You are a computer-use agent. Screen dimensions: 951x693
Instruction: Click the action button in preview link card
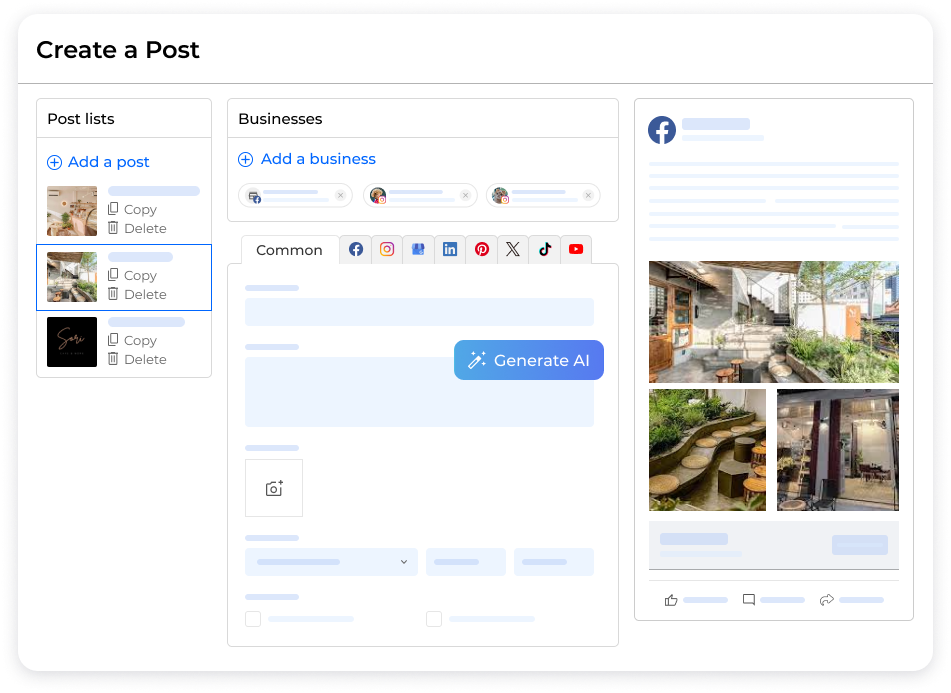(x=859, y=544)
